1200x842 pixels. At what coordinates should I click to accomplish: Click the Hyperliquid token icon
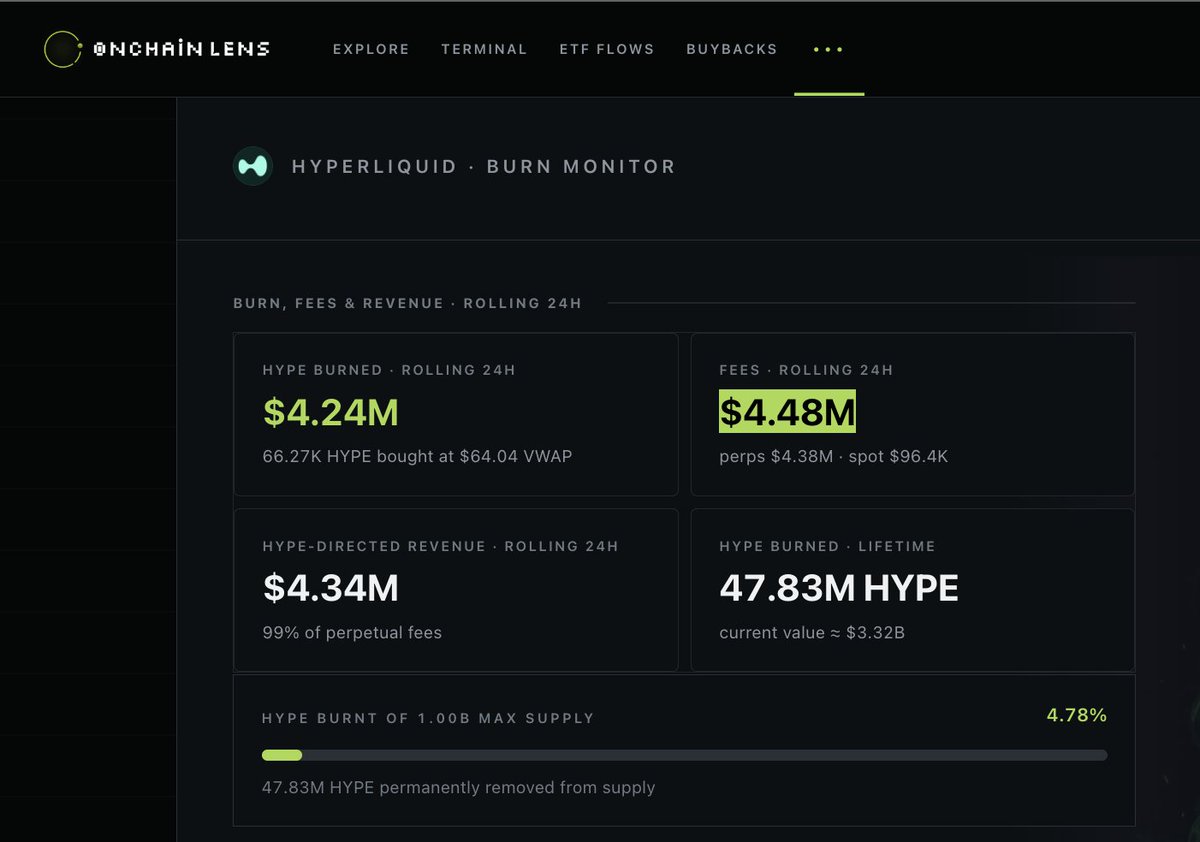pyautogui.click(x=253, y=167)
